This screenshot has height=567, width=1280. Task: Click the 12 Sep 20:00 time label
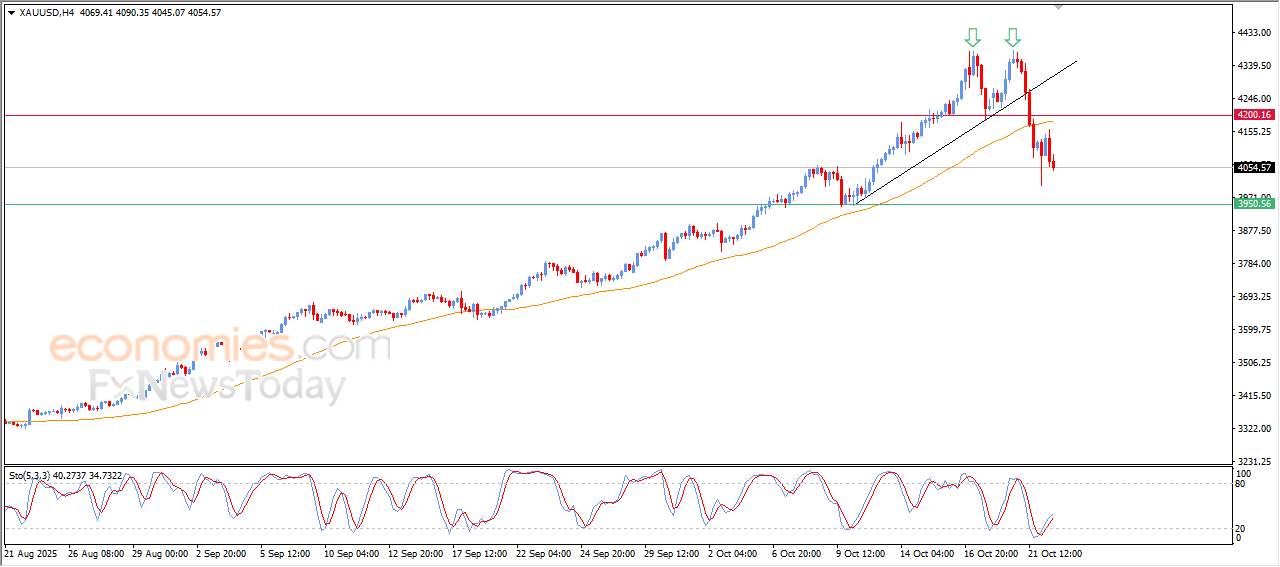[x=413, y=553]
